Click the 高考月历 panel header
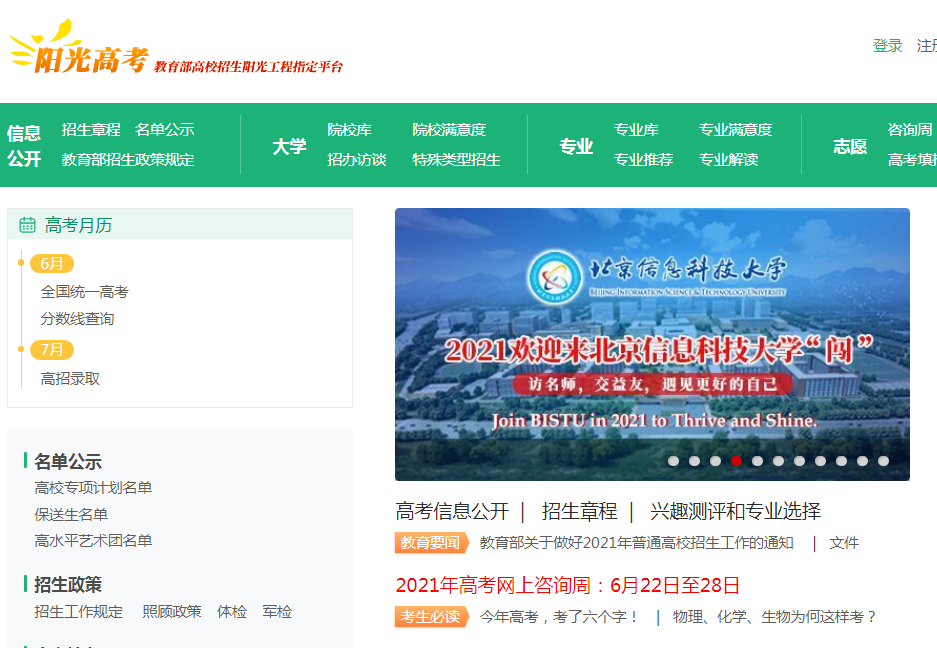 point(180,224)
